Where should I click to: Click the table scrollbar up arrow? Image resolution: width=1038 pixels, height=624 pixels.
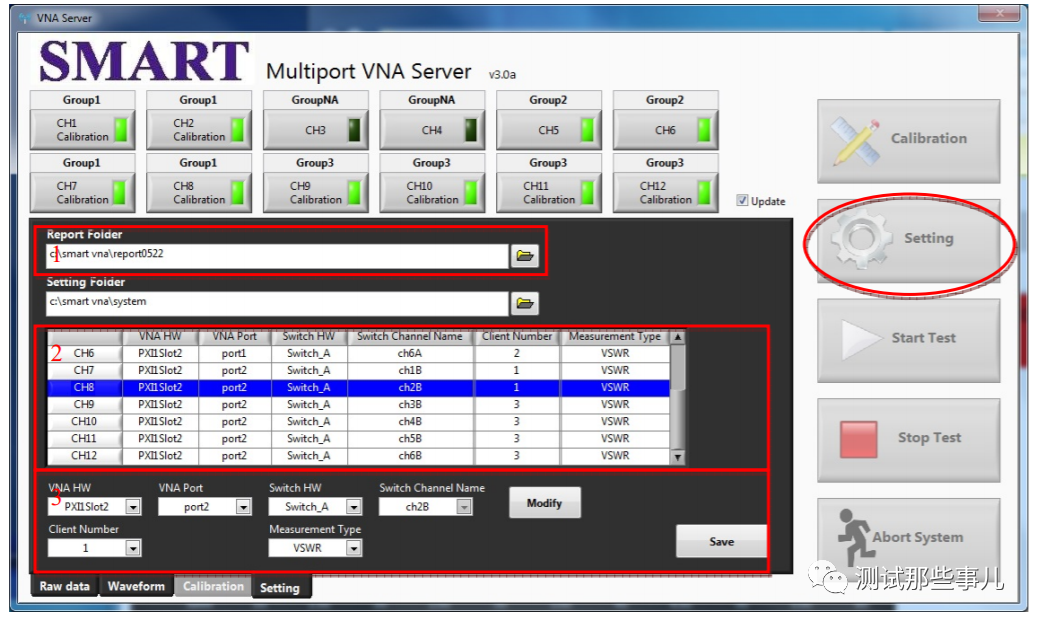coord(677,337)
